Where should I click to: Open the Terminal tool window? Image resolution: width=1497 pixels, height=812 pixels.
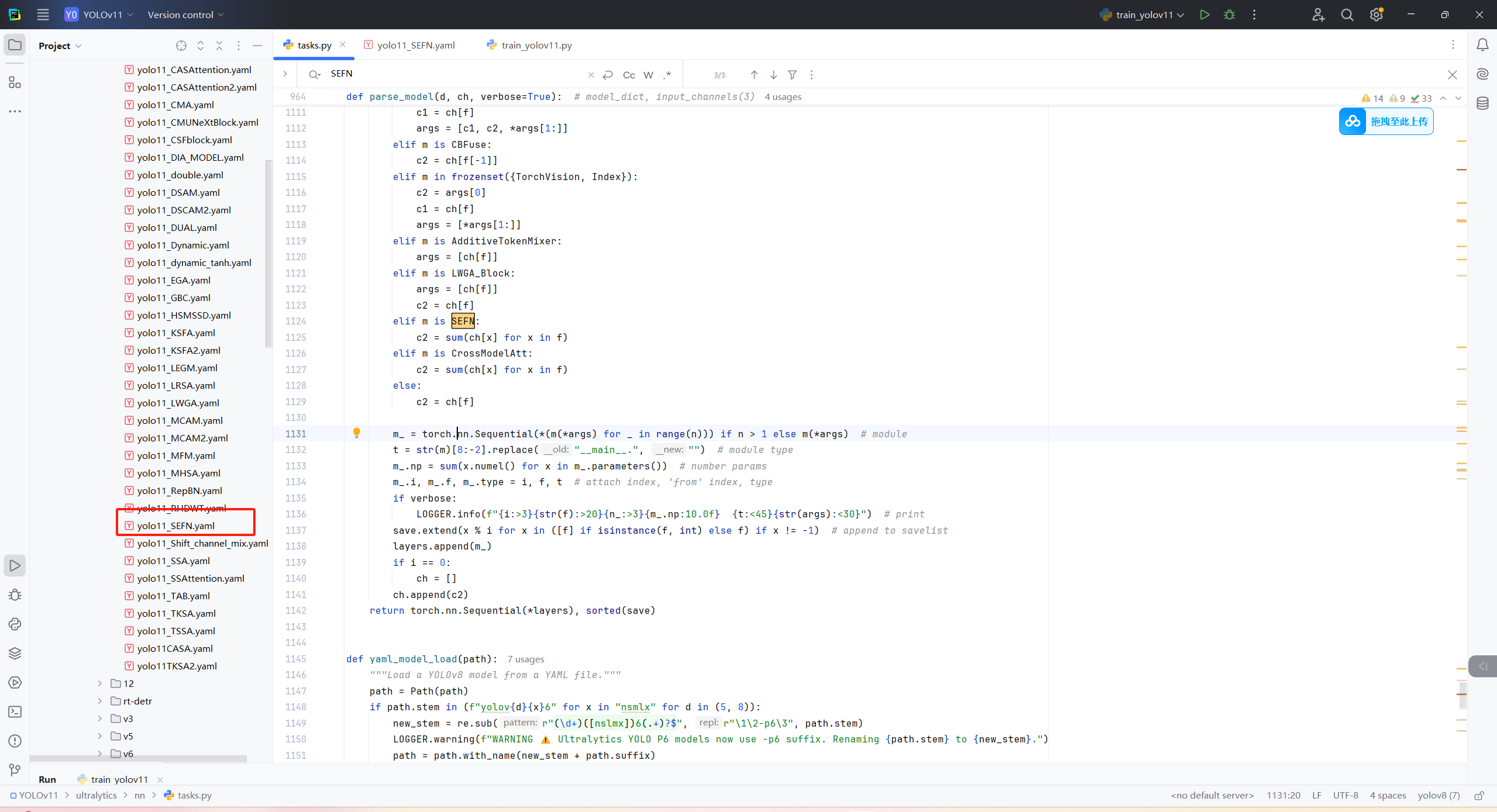[x=15, y=711]
